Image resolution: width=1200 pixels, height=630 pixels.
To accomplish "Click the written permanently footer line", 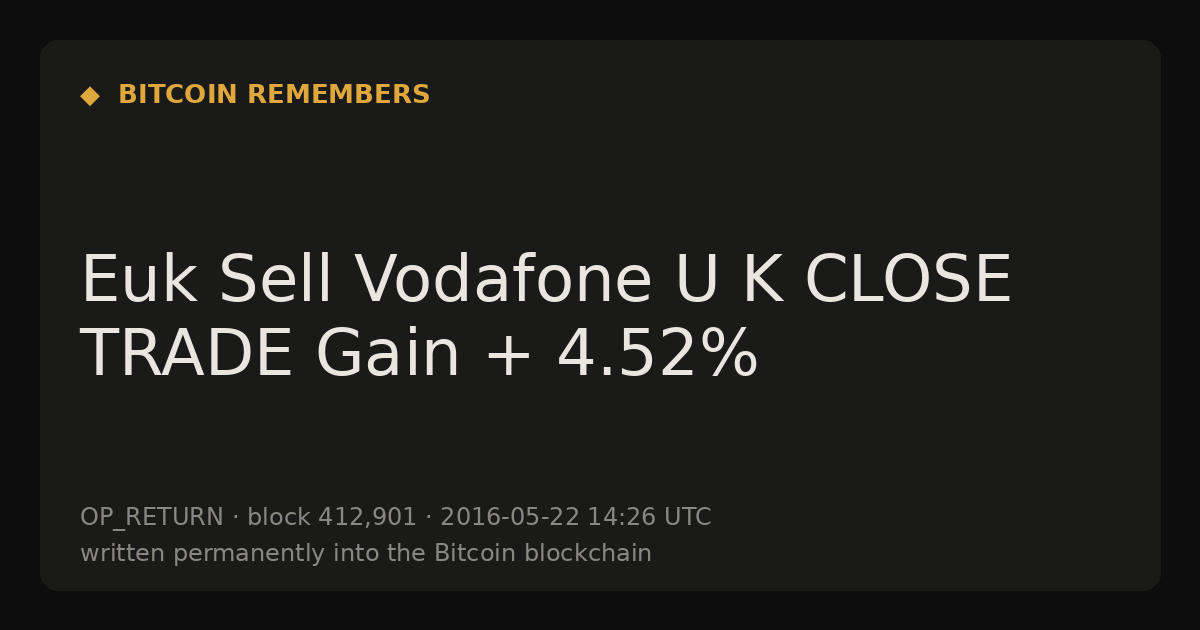I will click(366, 554).
